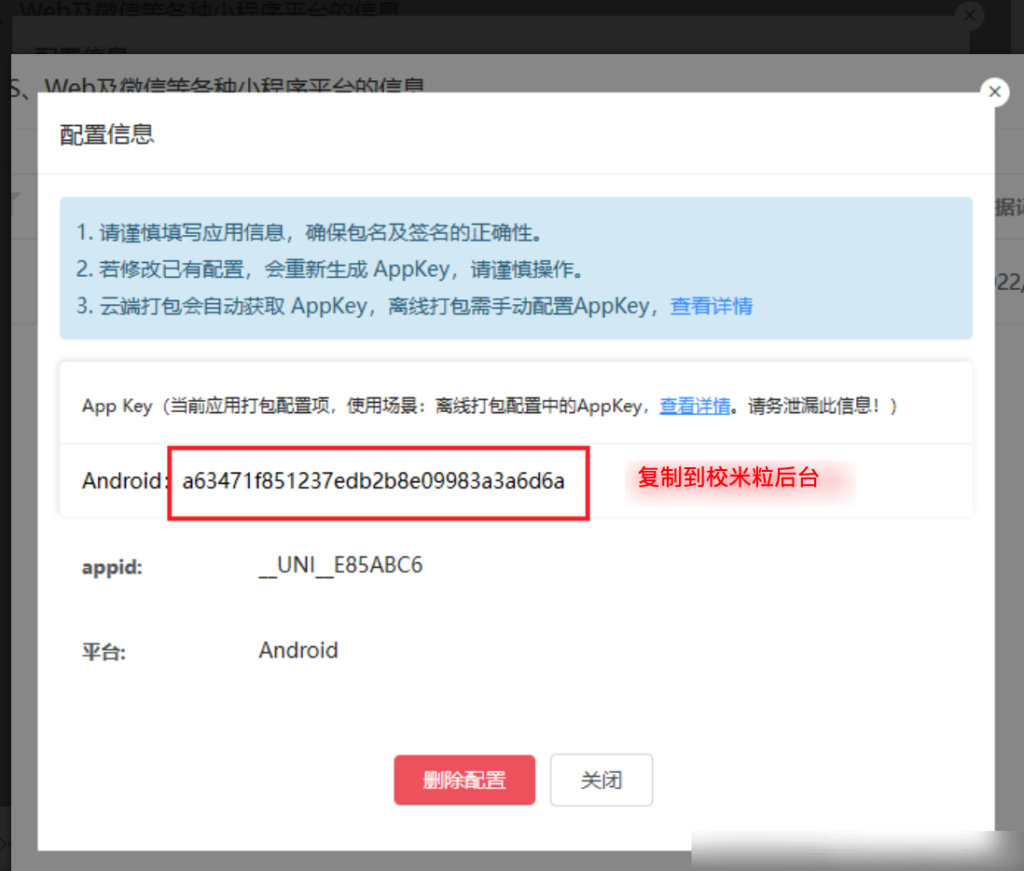Click the Android AppKey value a63471f8…
Viewport: 1024px width, 871px height.
click(x=374, y=481)
